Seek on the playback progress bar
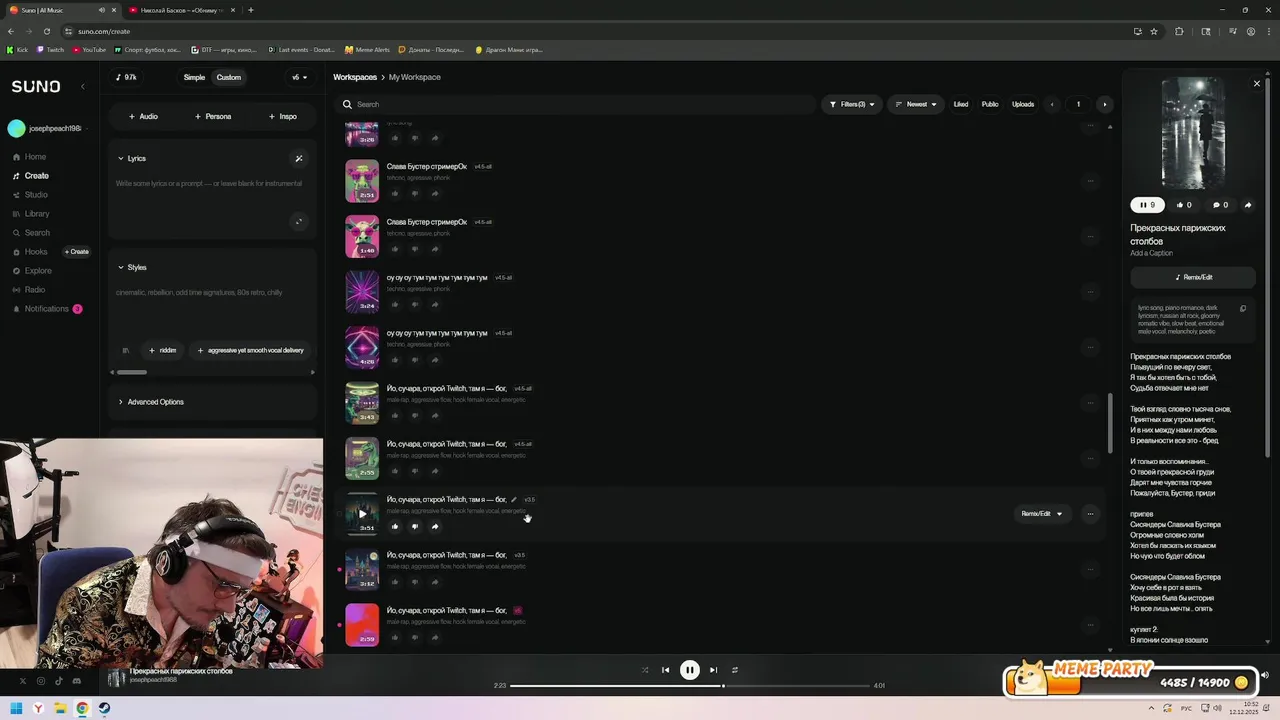The width and height of the screenshot is (1280, 720). point(690,686)
